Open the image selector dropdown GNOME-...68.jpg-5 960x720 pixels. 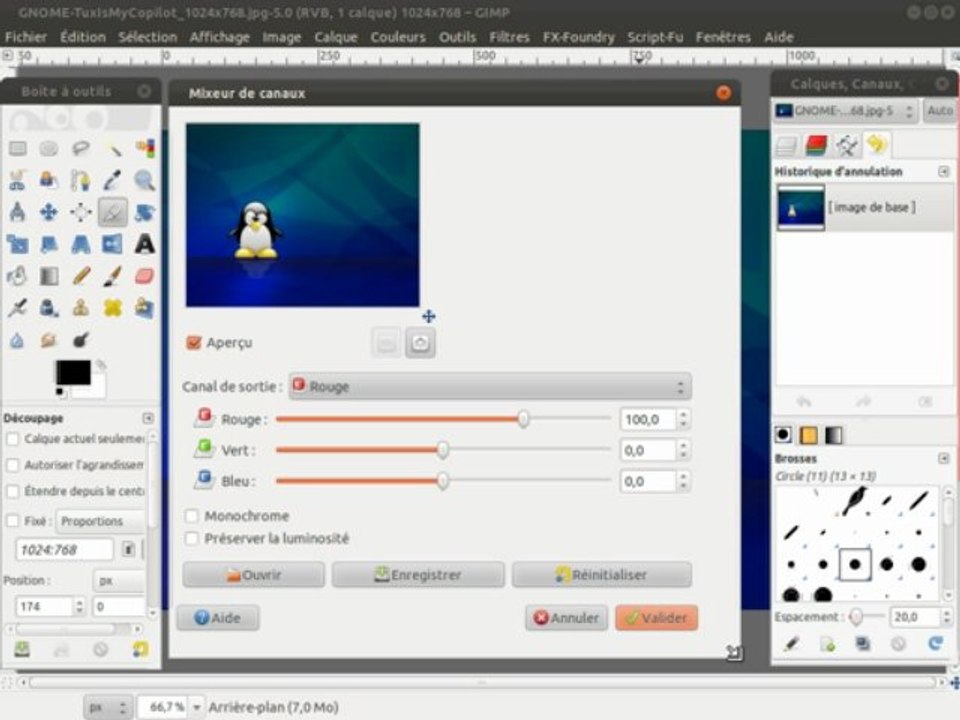[845, 111]
